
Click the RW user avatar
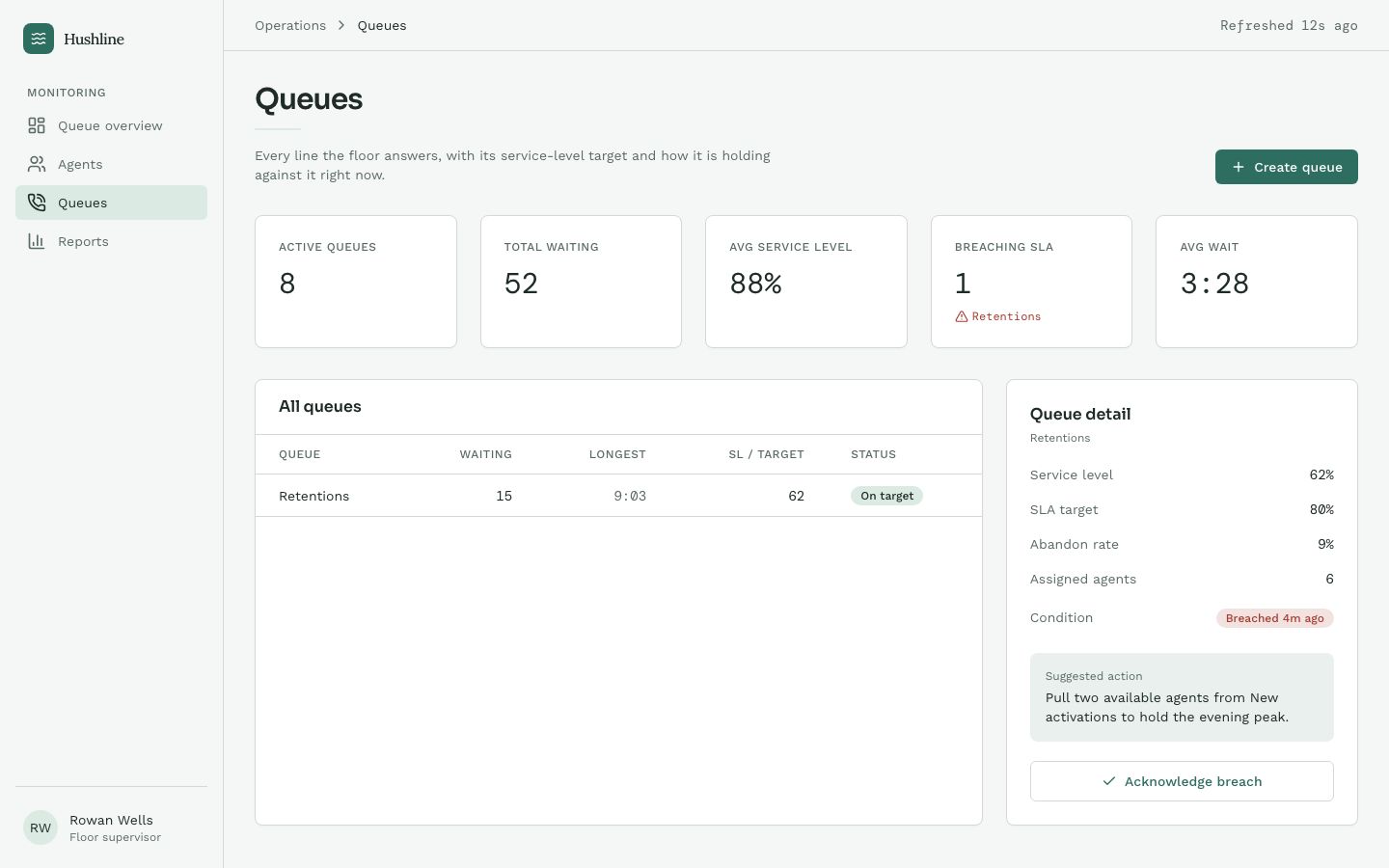(x=41, y=827)
